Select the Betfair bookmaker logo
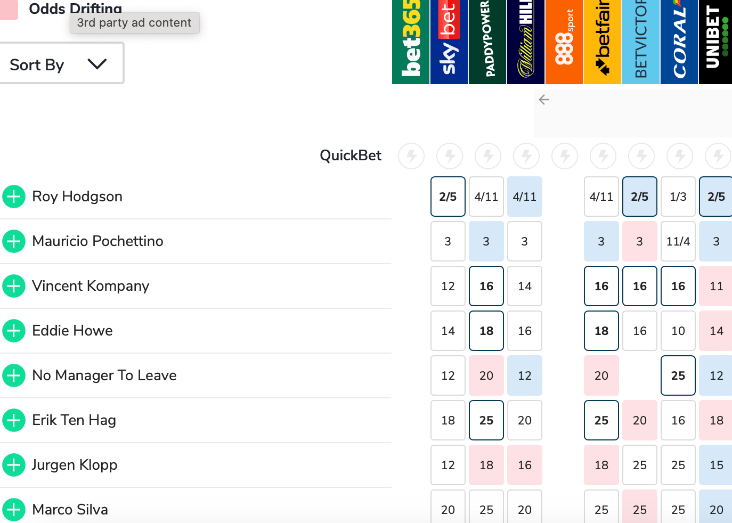This screenshot has width=732, height=523. pyautogui.click(x=602, y=42)
